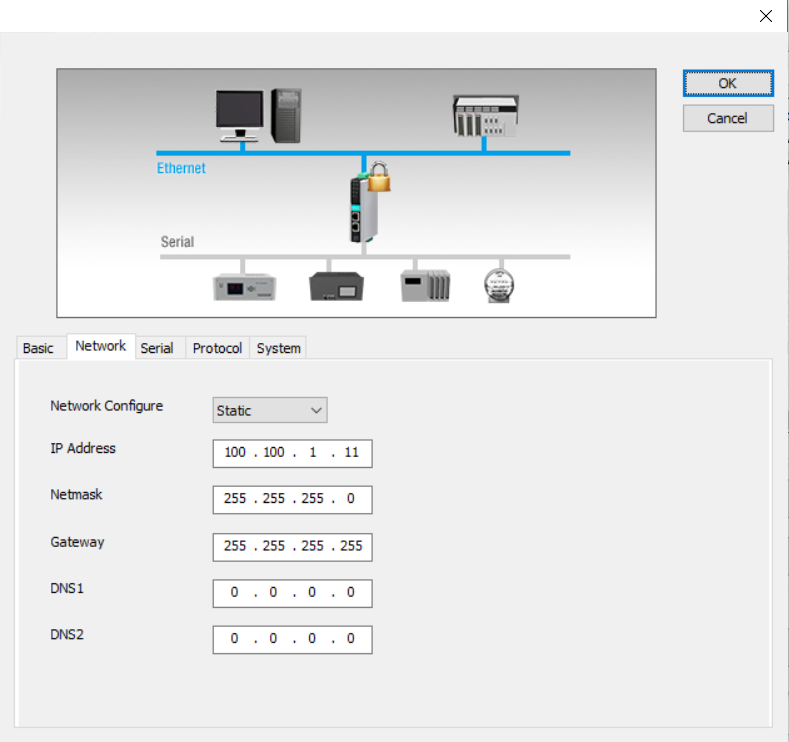Click the Ethernet label in diagram
Viewport: 789px width, 742px height.
[181, 168]
